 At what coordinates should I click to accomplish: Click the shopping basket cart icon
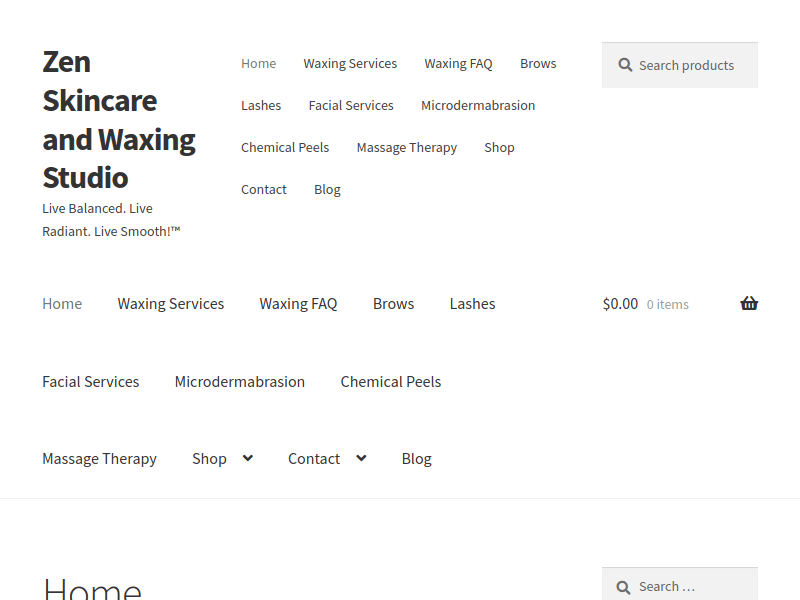[x=748, y=303]
